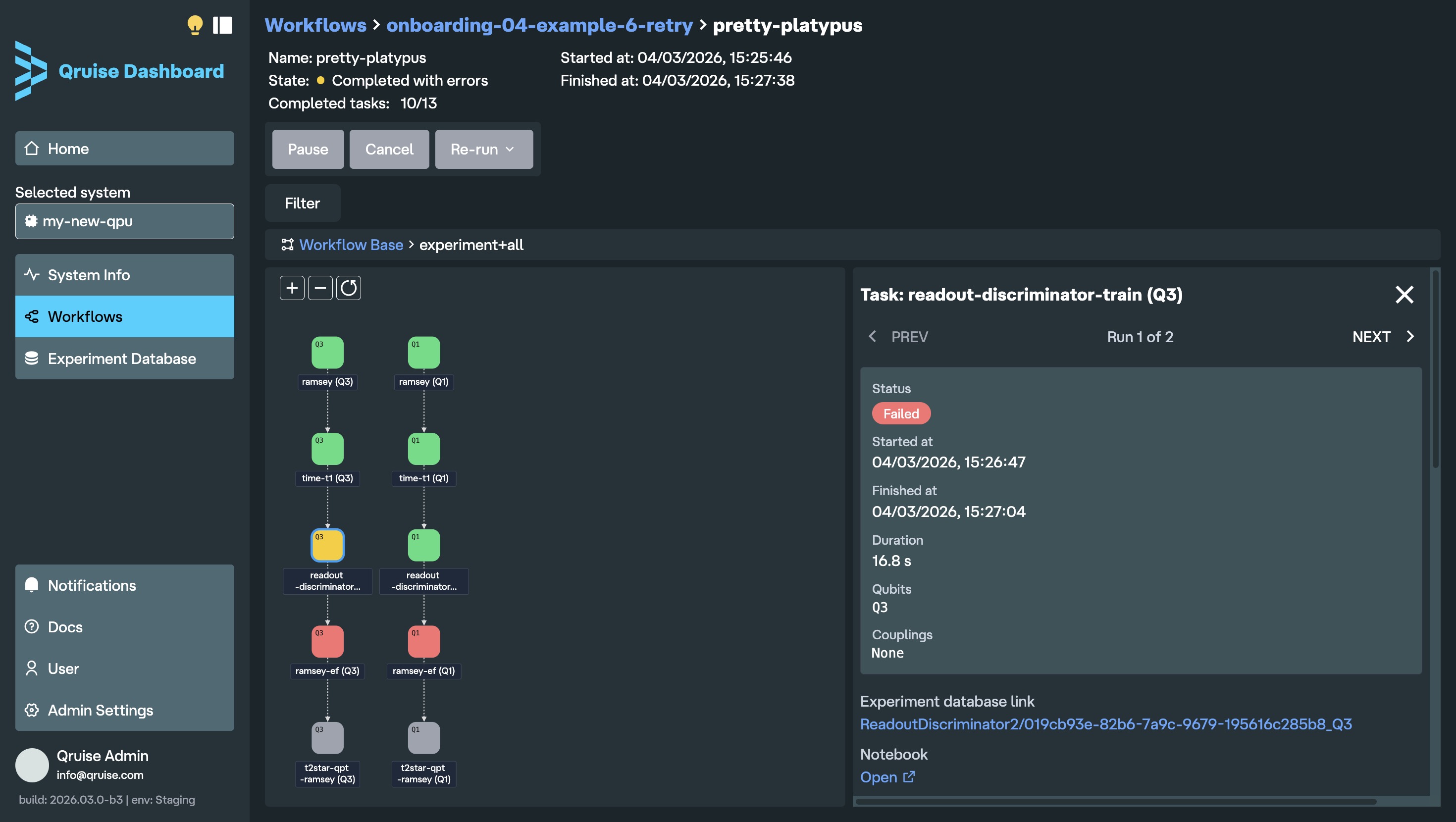Viewport: 1456px width, 822px height.
Task: Click the Notifications bell icon
Action: click(x=32, y=584)
